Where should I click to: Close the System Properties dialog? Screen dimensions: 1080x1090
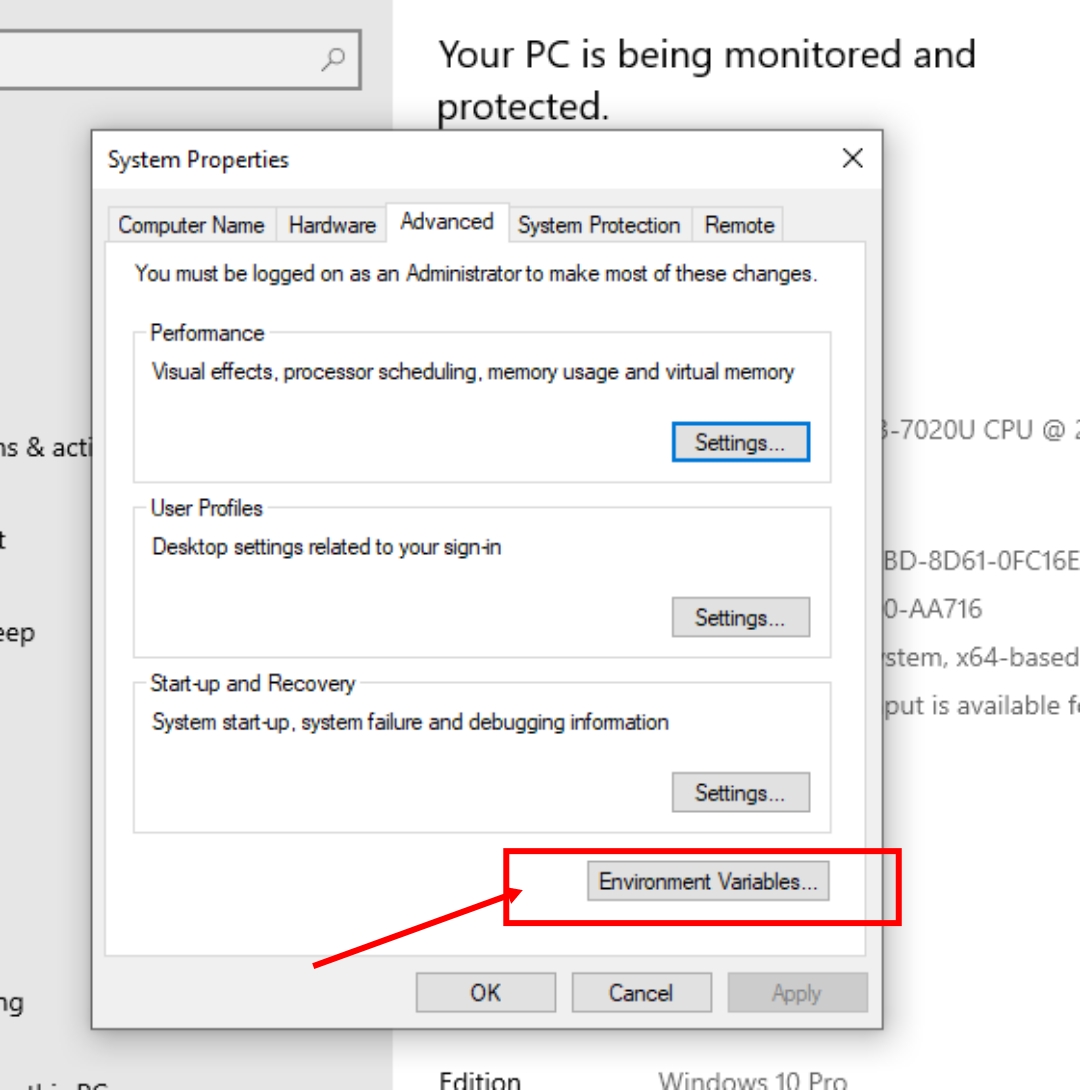[x=852, y=158]
